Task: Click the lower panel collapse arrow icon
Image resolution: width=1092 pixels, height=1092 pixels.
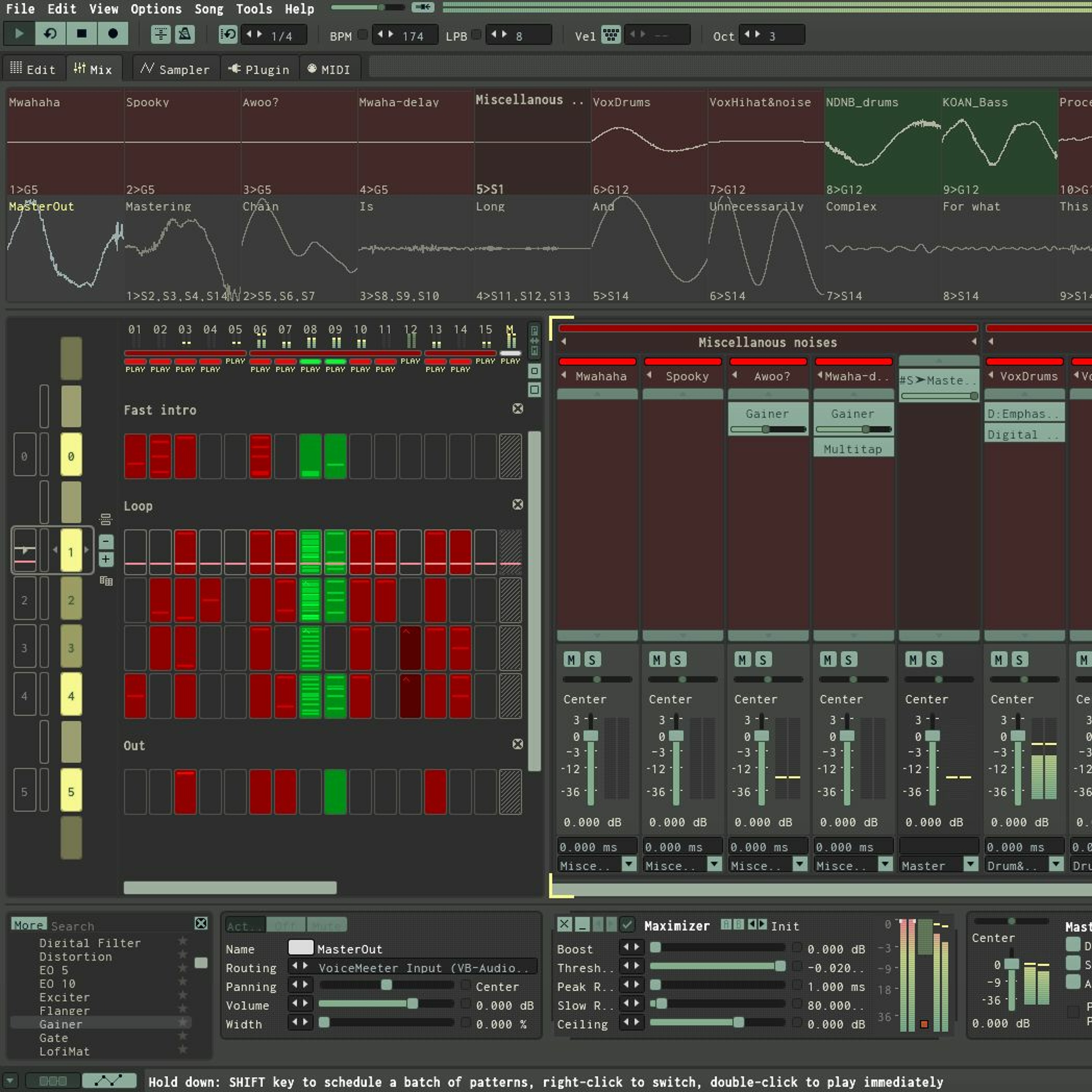Action: pyautogui.click(x=10, y=1081)
